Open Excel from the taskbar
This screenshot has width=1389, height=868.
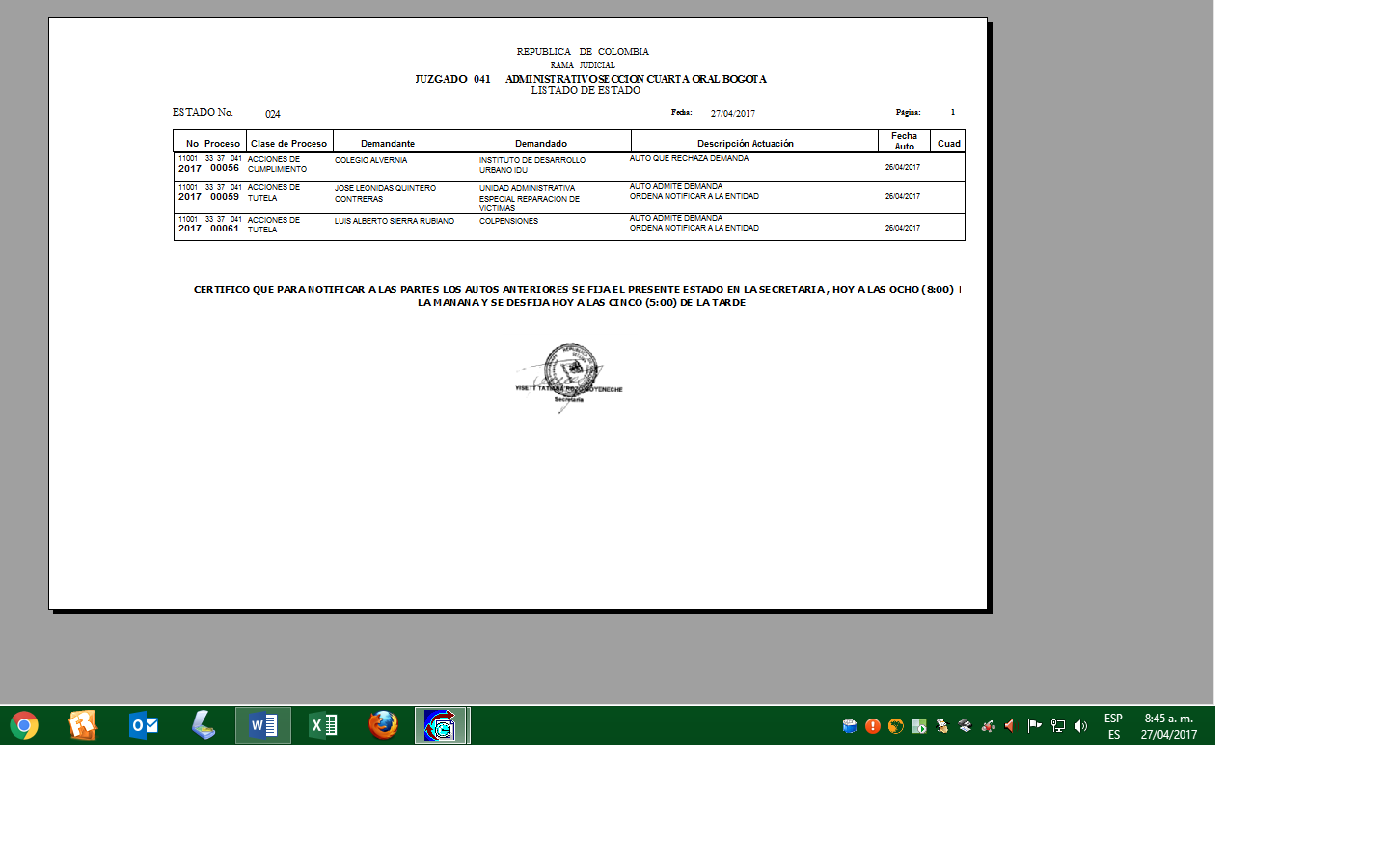[323, 725]
